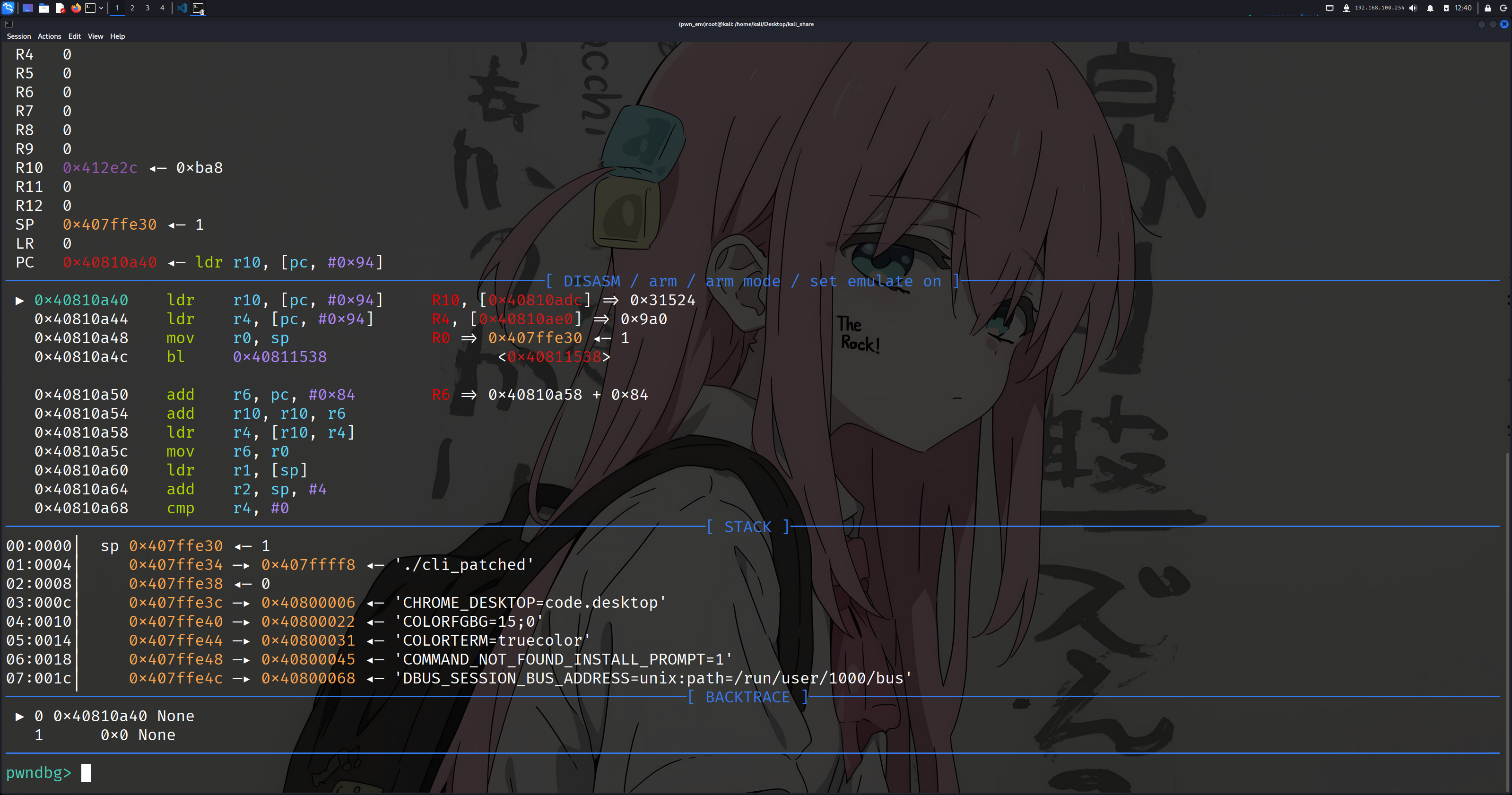Click the show desktop panel icon
The image size is (1512, 795).
27,8
